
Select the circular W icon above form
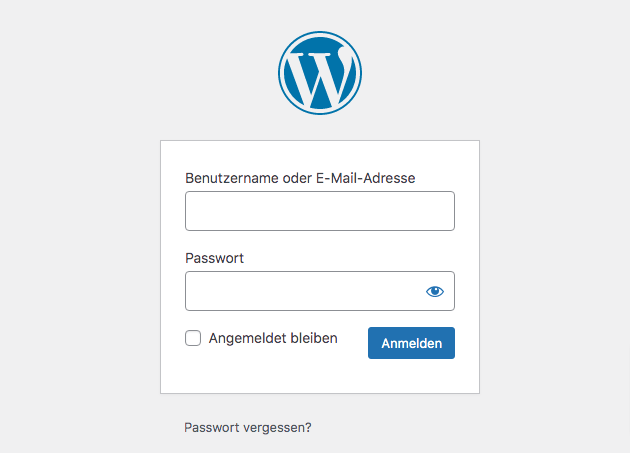[320, 73]
